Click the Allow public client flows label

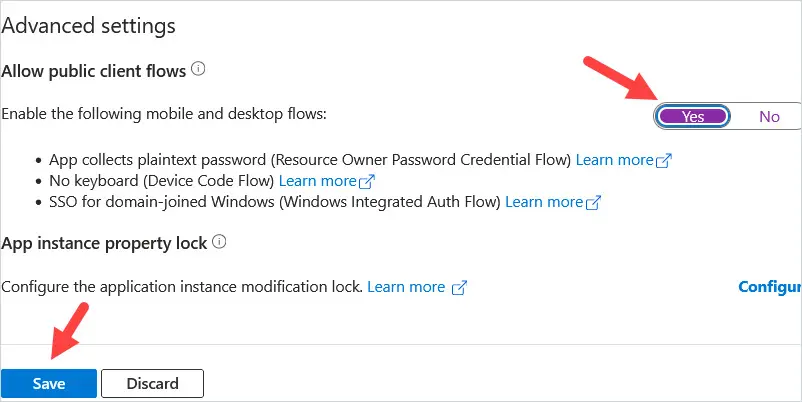pos(94,71)
